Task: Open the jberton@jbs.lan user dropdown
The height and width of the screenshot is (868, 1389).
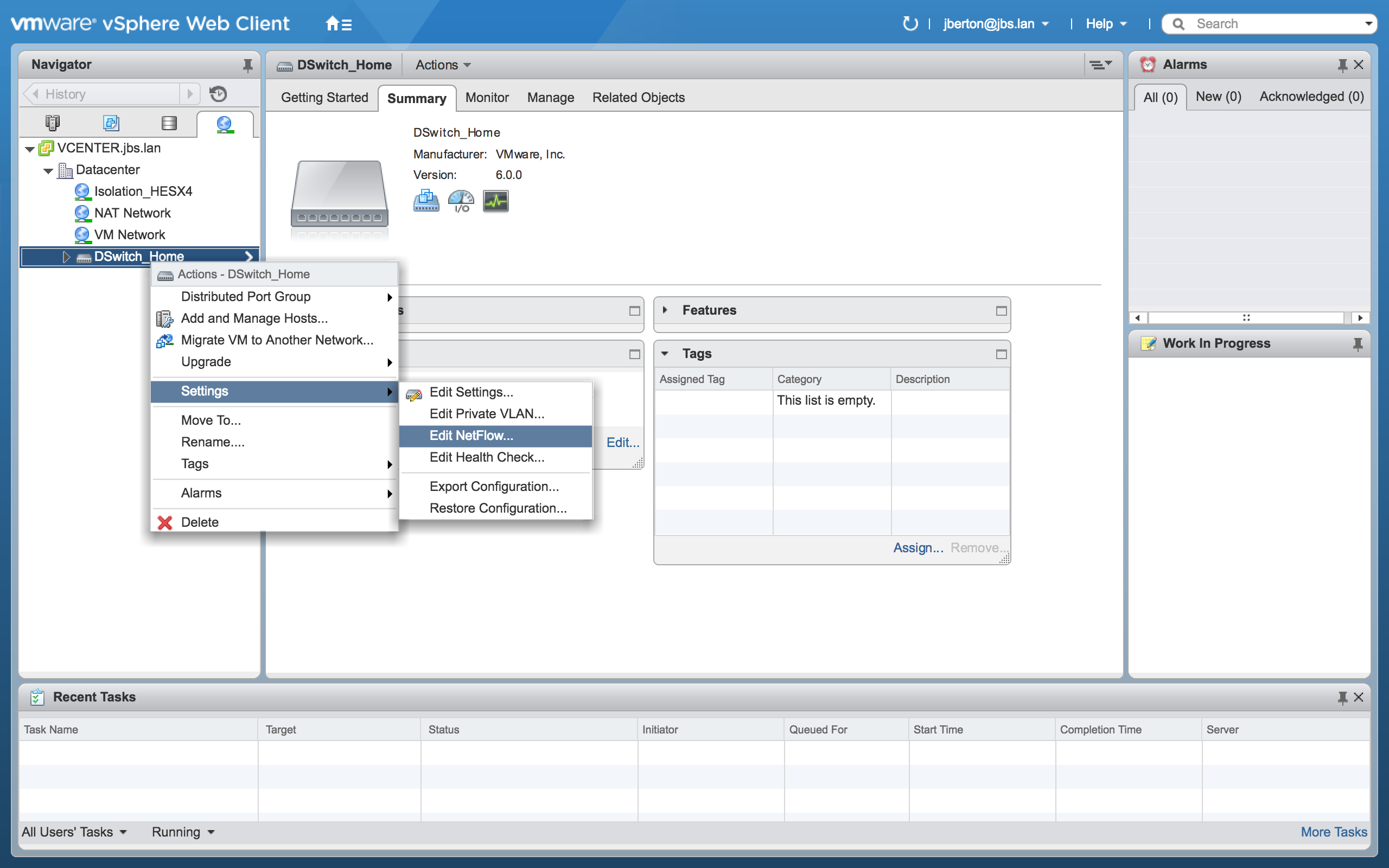Action: (x=996, y=23)
